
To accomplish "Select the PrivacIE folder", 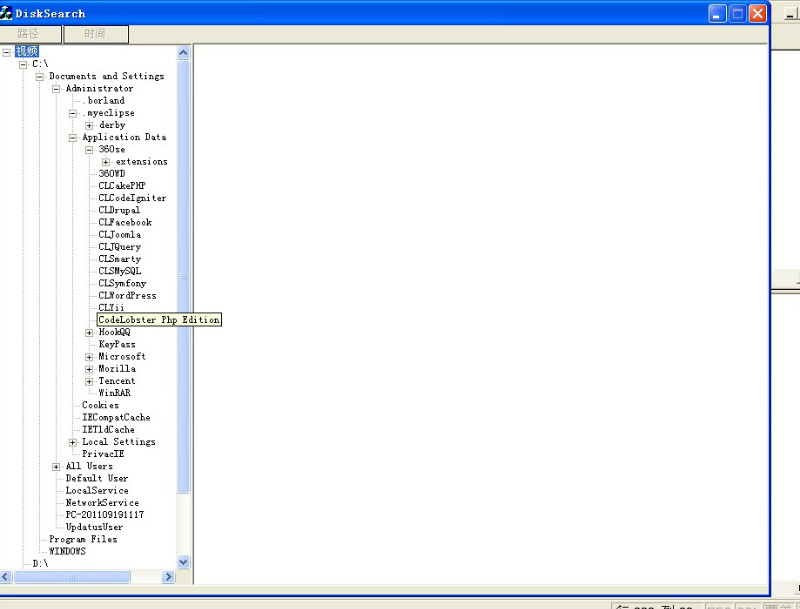I will (103, 454).
